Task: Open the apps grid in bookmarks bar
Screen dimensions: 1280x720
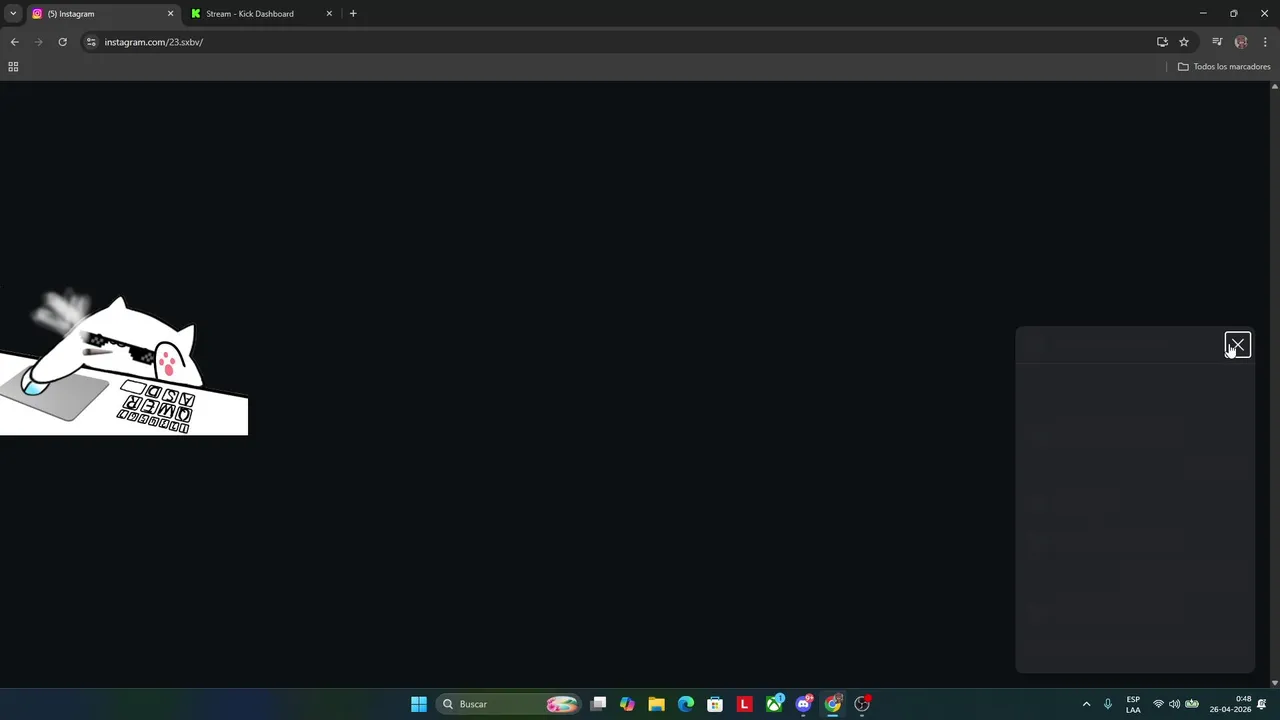Action: click(x=13, y=67)
